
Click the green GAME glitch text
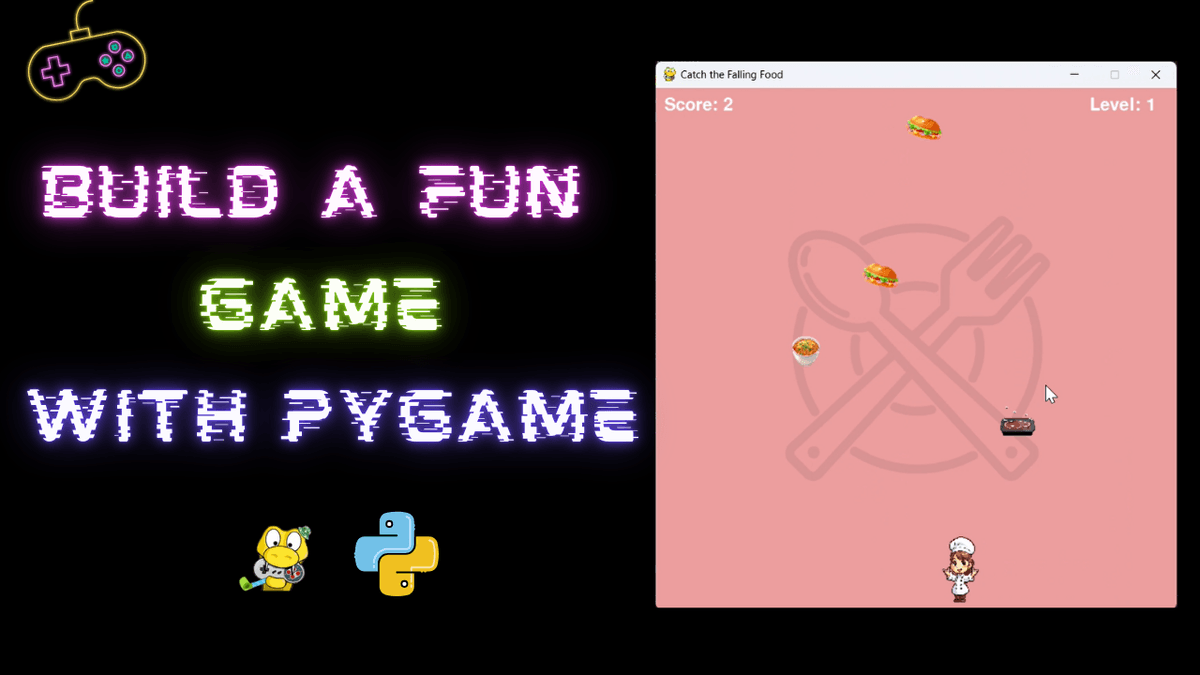[x=320, y=304]
